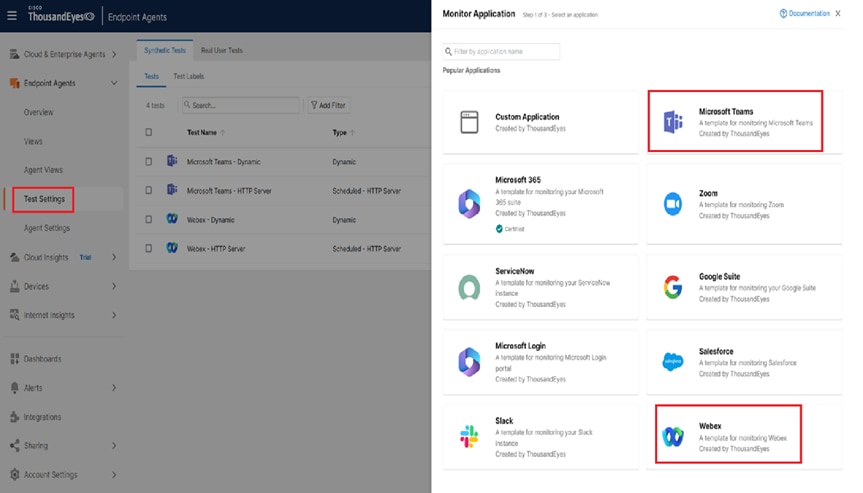Image resolution: width=863 pixels, height=493 pixels.
Task: Open Dashboards via its grid icon
Action: pyautogui.click(x=15, y=359)
